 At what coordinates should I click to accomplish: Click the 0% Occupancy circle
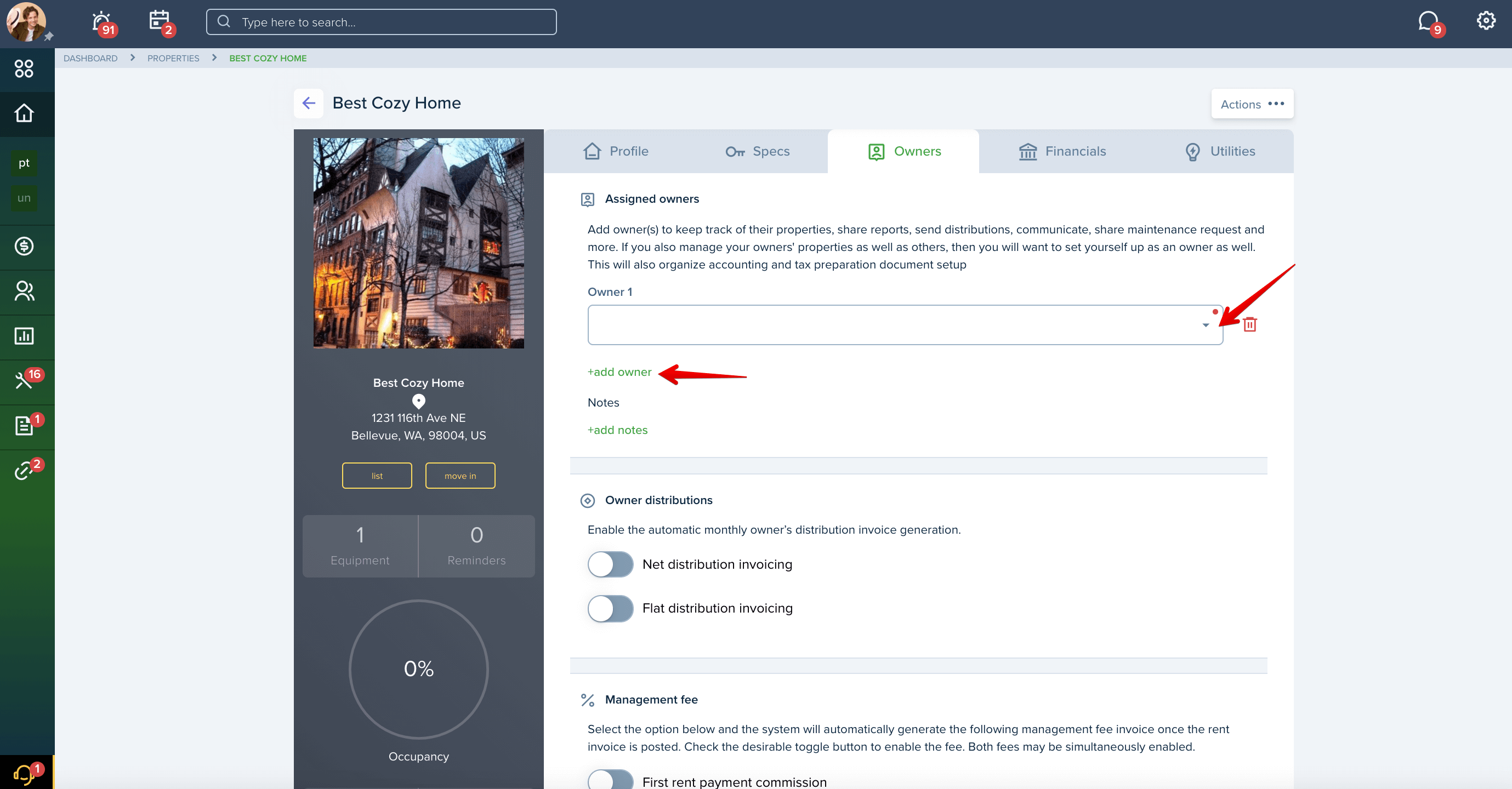(418, 670)
